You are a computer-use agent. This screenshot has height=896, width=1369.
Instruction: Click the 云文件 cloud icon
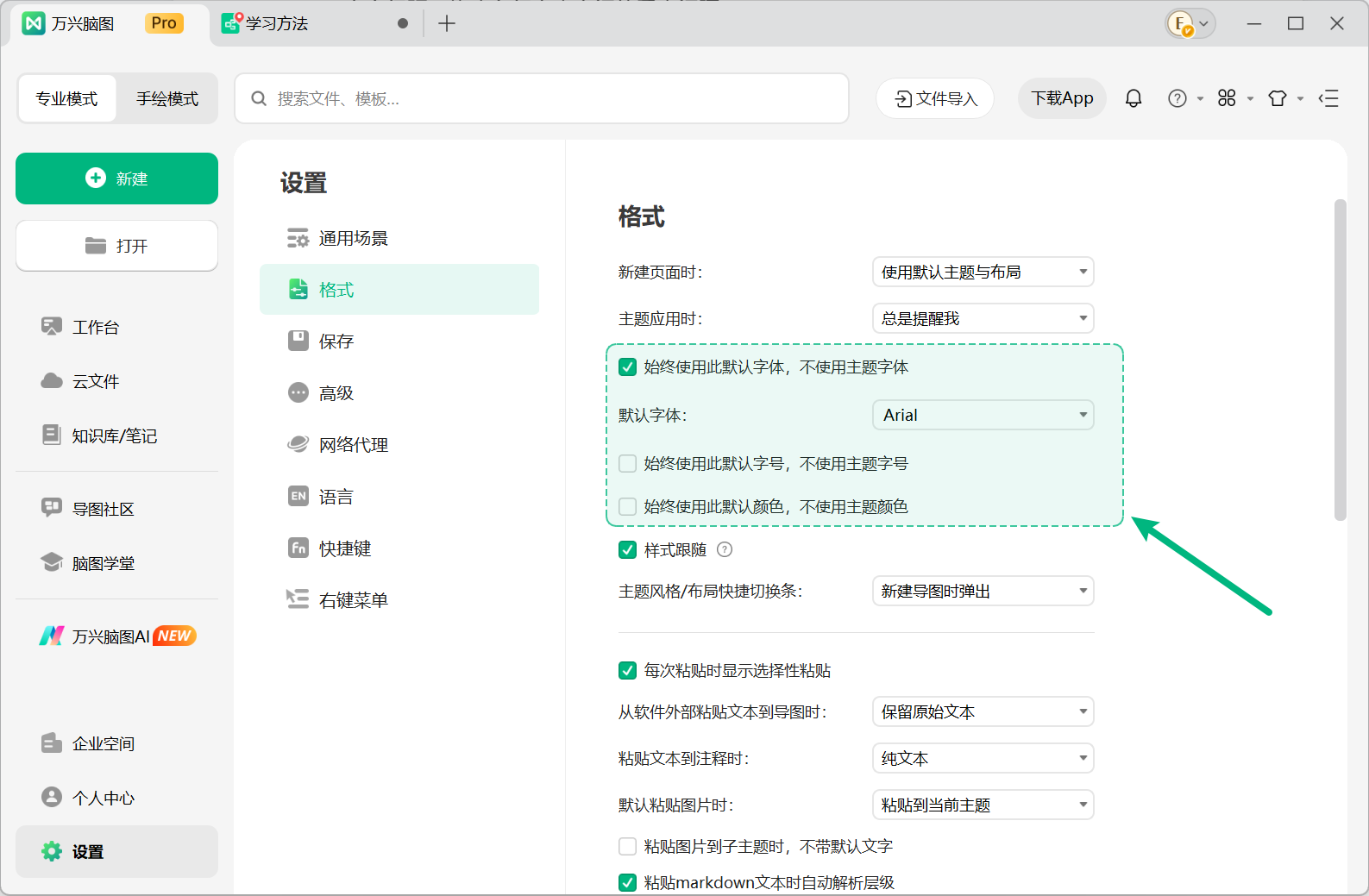coord(52,381)
